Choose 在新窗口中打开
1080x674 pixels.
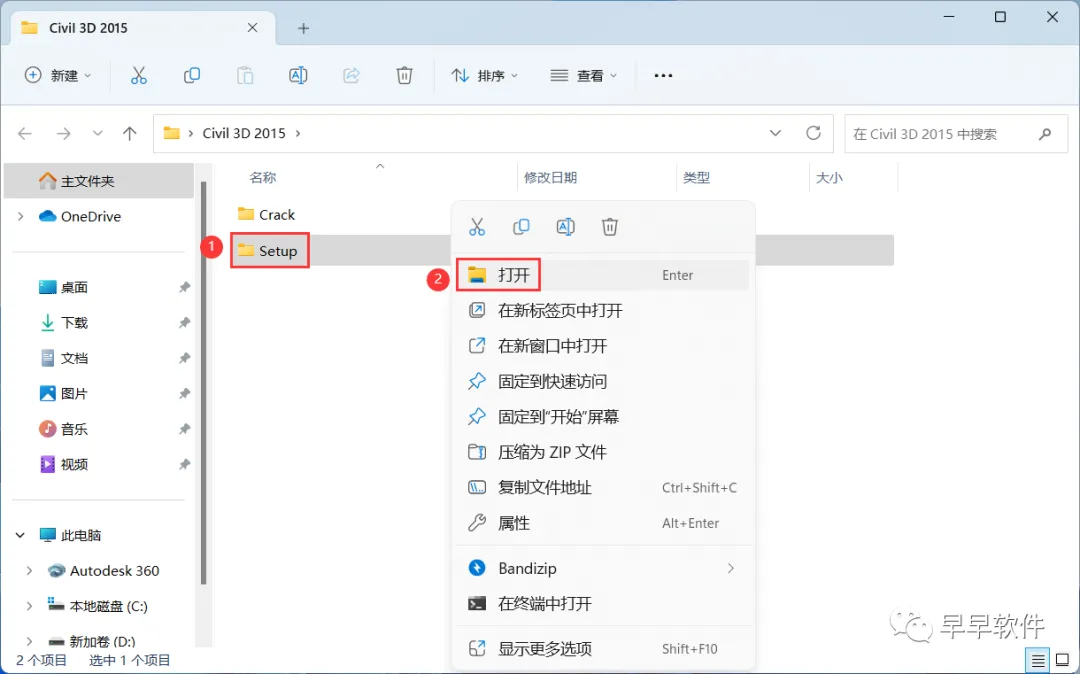[x=603, y=346]
